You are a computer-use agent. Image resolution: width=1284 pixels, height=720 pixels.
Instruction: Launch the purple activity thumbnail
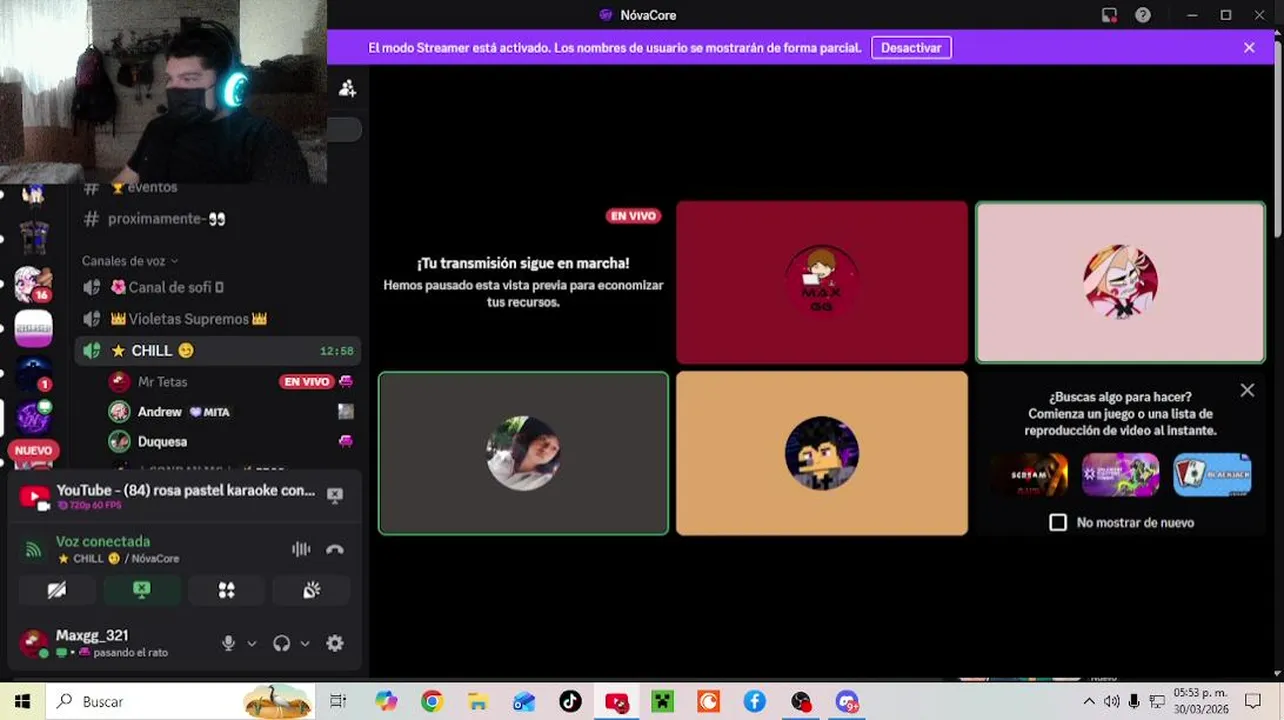pyautogui.click(x=1121, y=475)
